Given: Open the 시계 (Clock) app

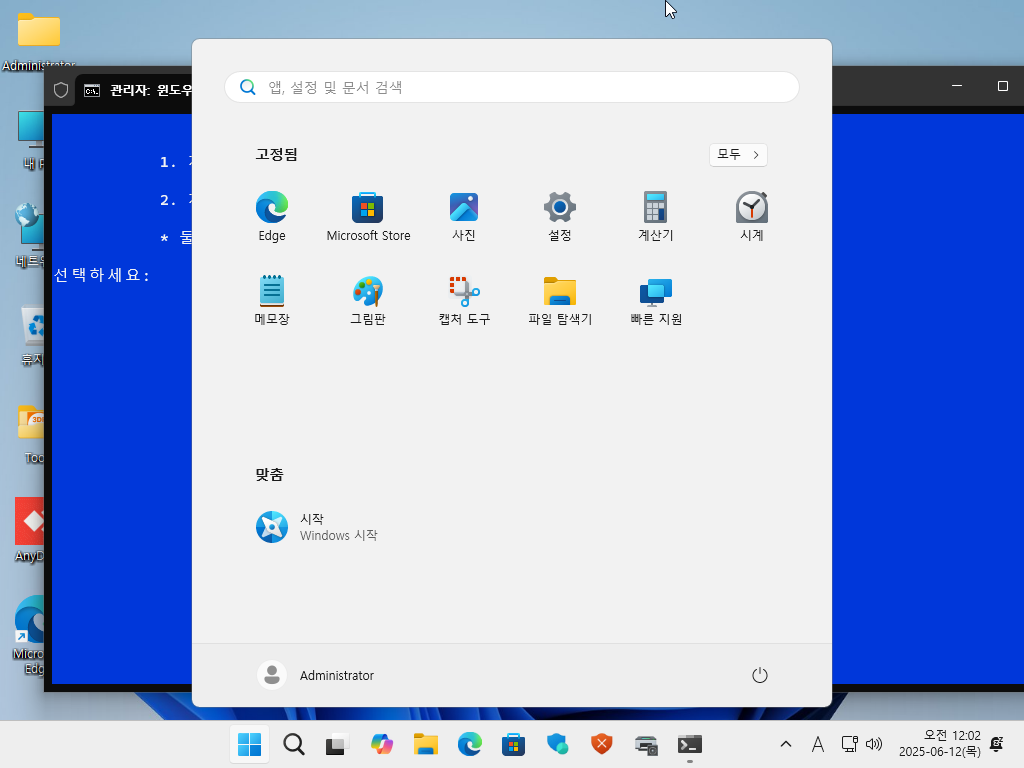Looking at the screenshot, I should [752, 217].
